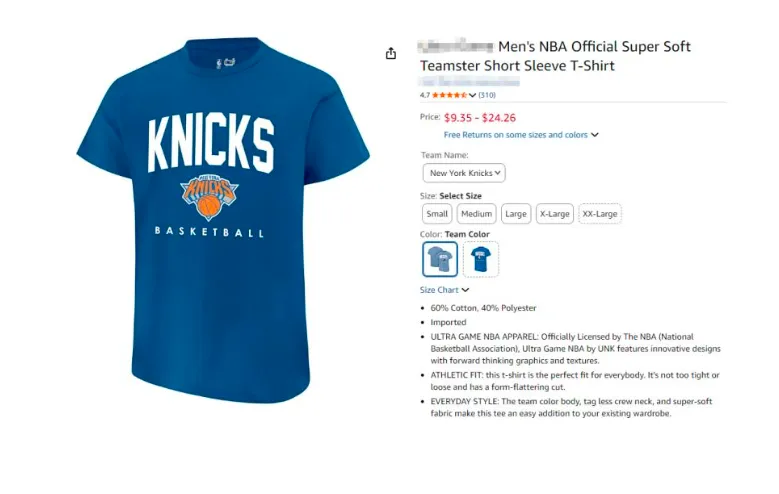Image resolution: width=779 pixels, height=494 pixels.
Task: Click the 4.7 rating number
Action: point(424,95)
